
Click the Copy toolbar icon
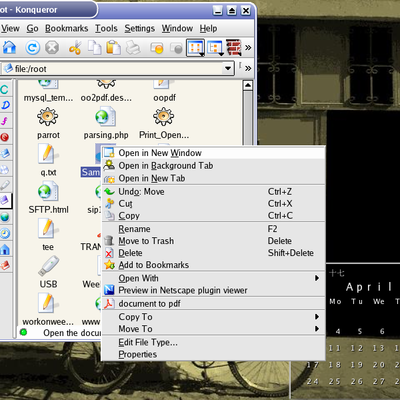click(x=94, y=48)
